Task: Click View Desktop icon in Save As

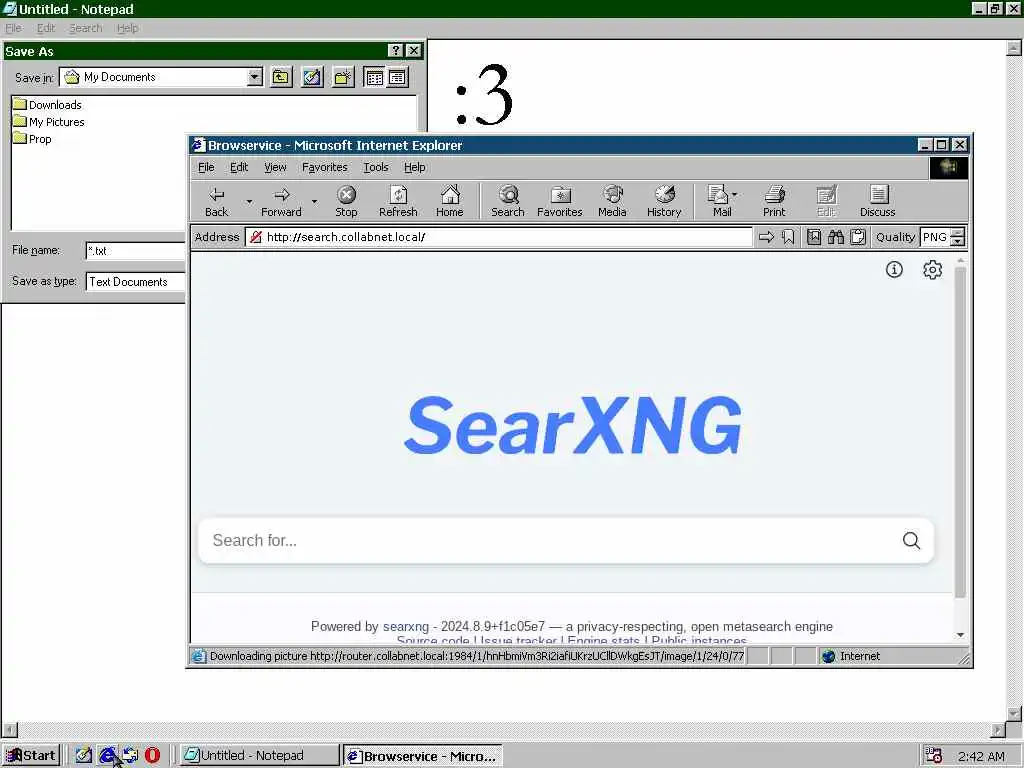Action: (312, 77)
